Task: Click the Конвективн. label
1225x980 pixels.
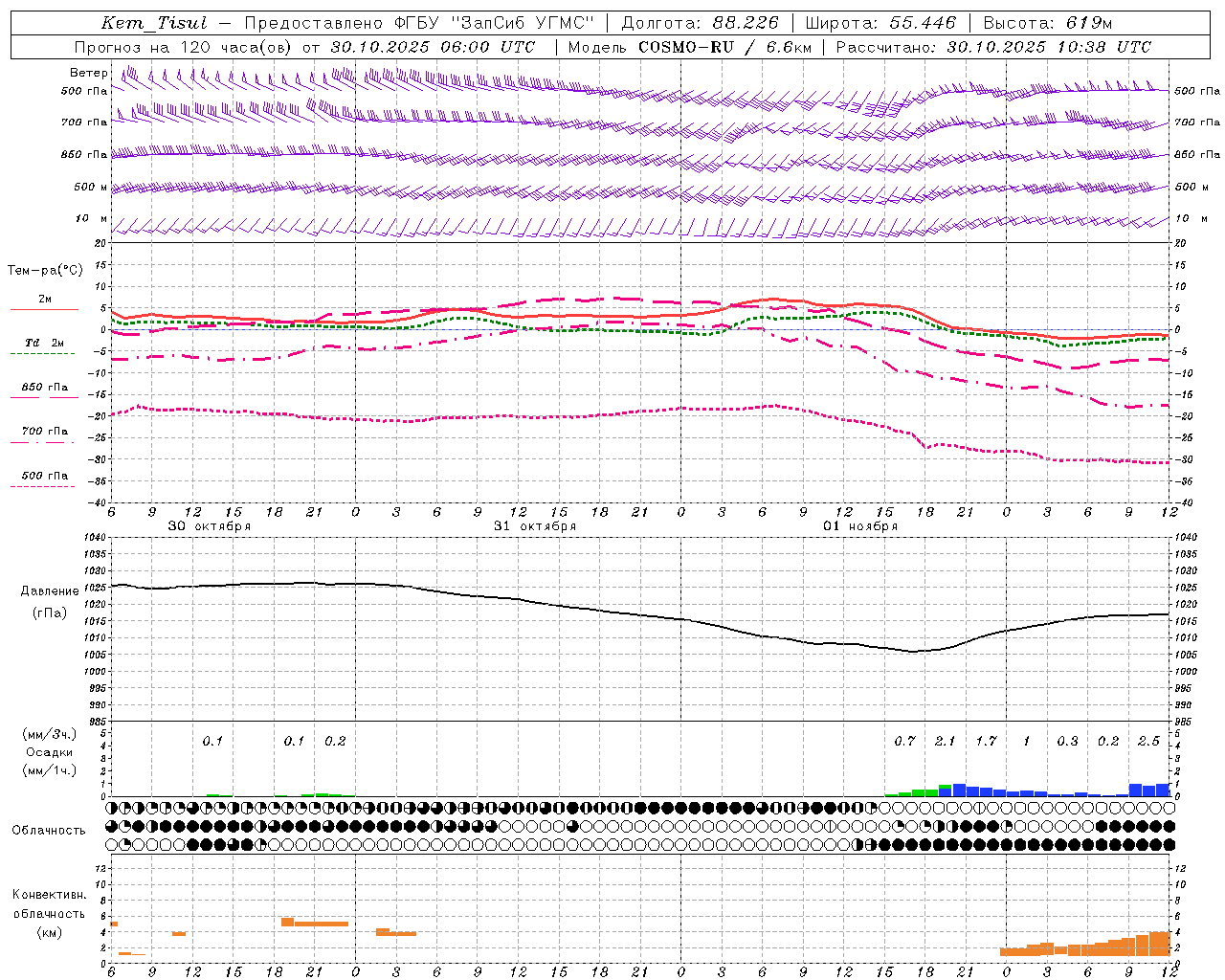Action: [49, 894]
